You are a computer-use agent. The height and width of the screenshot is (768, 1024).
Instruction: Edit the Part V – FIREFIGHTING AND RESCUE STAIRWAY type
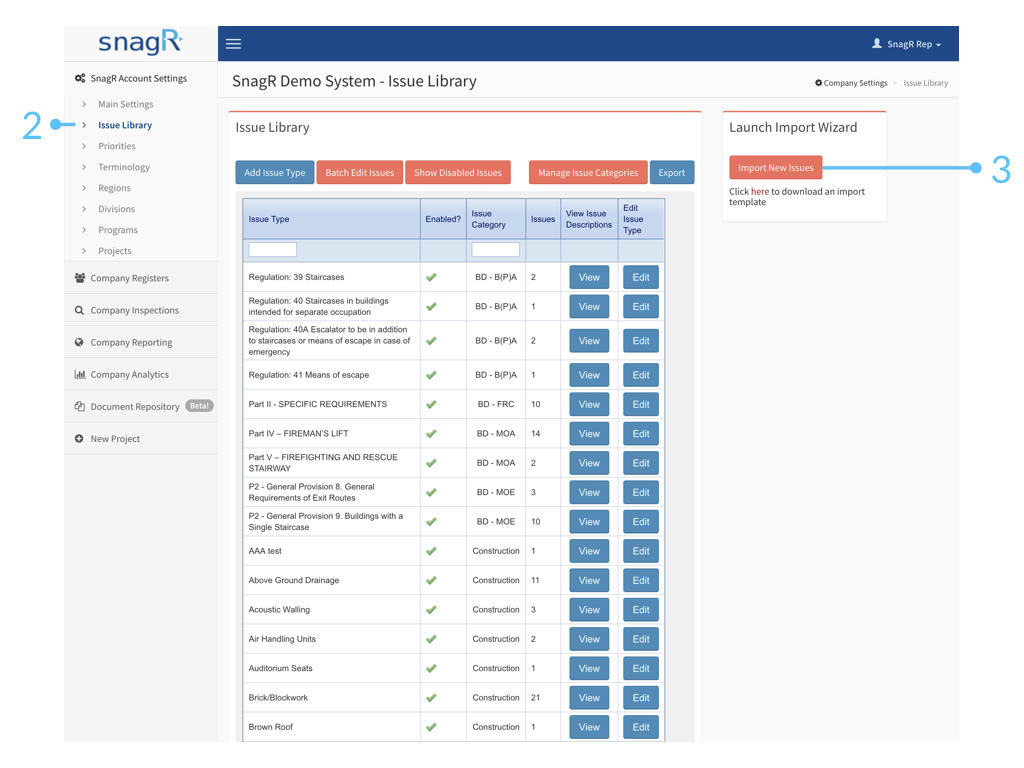tap(641, 463)
